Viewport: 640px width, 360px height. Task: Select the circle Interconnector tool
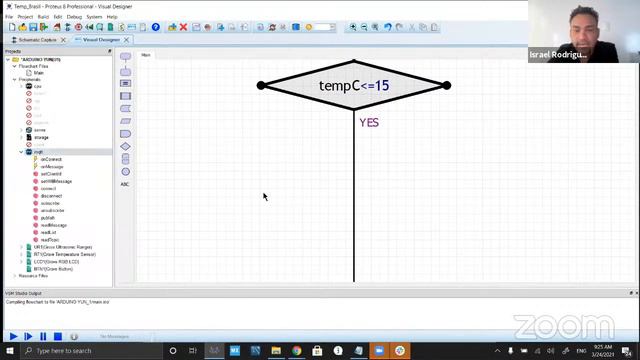pyautogui.click(x=125, y=172)
